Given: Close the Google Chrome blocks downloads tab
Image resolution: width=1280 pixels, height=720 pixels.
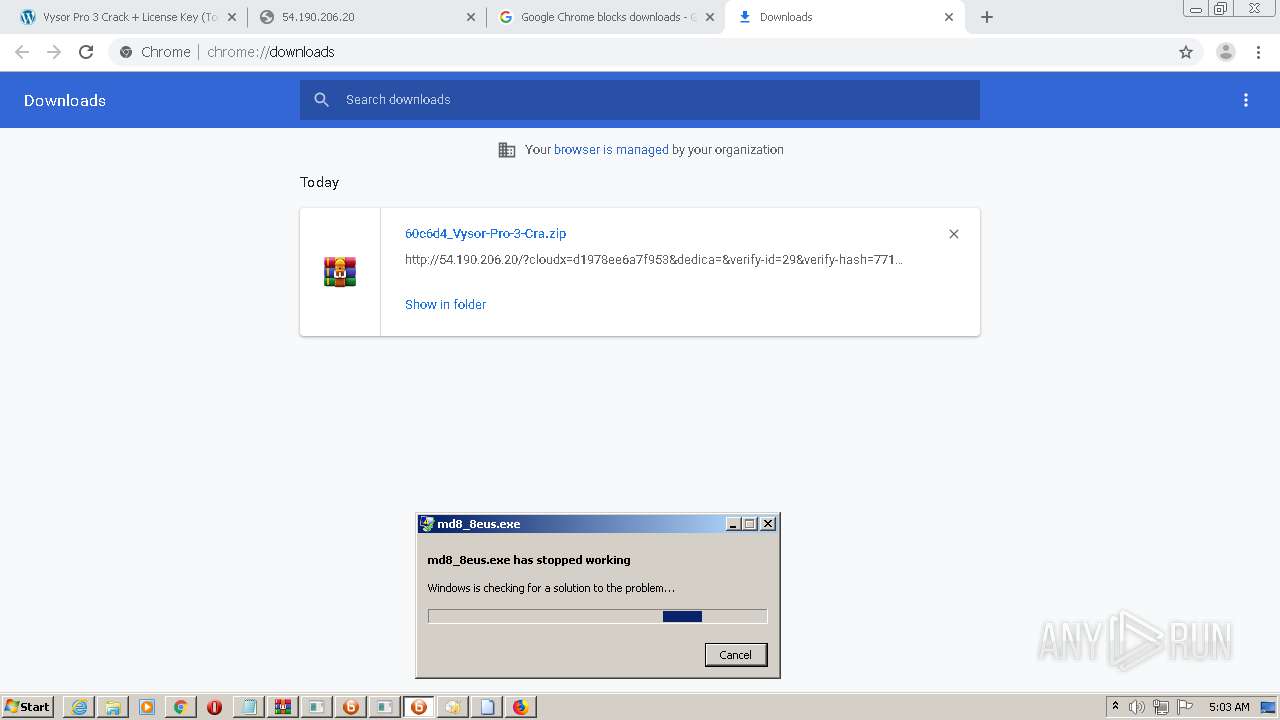Looking at the screenshot, I should tap(710, 17).
